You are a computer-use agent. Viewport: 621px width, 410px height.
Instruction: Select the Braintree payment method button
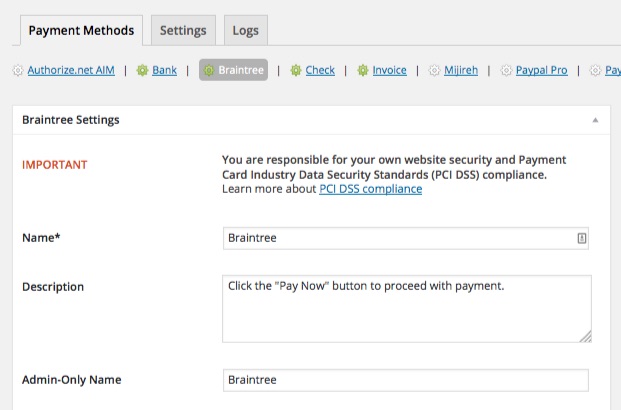pyautogui.click(x=233, y=70)
